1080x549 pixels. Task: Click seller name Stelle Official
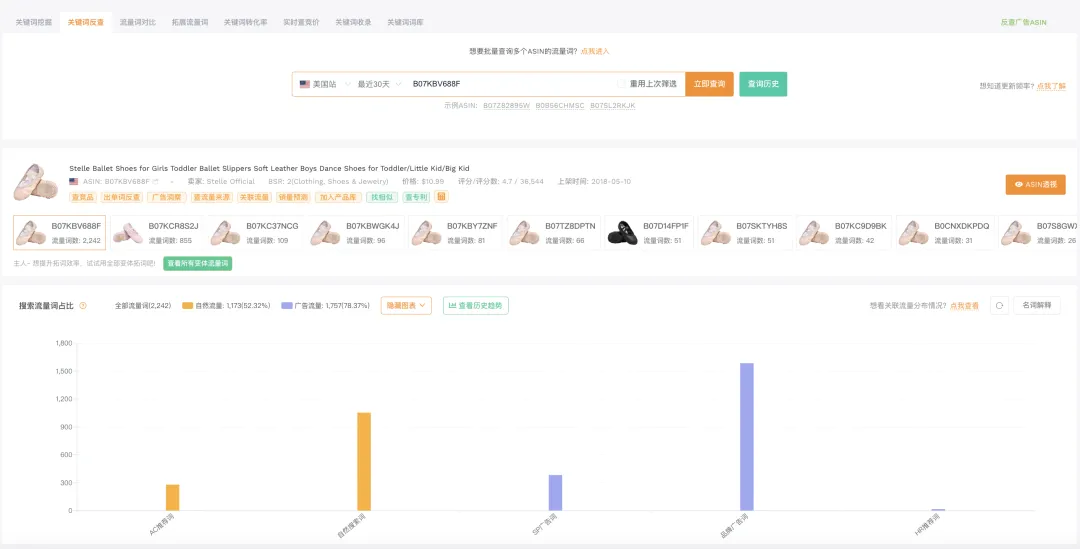coord(231,182)
